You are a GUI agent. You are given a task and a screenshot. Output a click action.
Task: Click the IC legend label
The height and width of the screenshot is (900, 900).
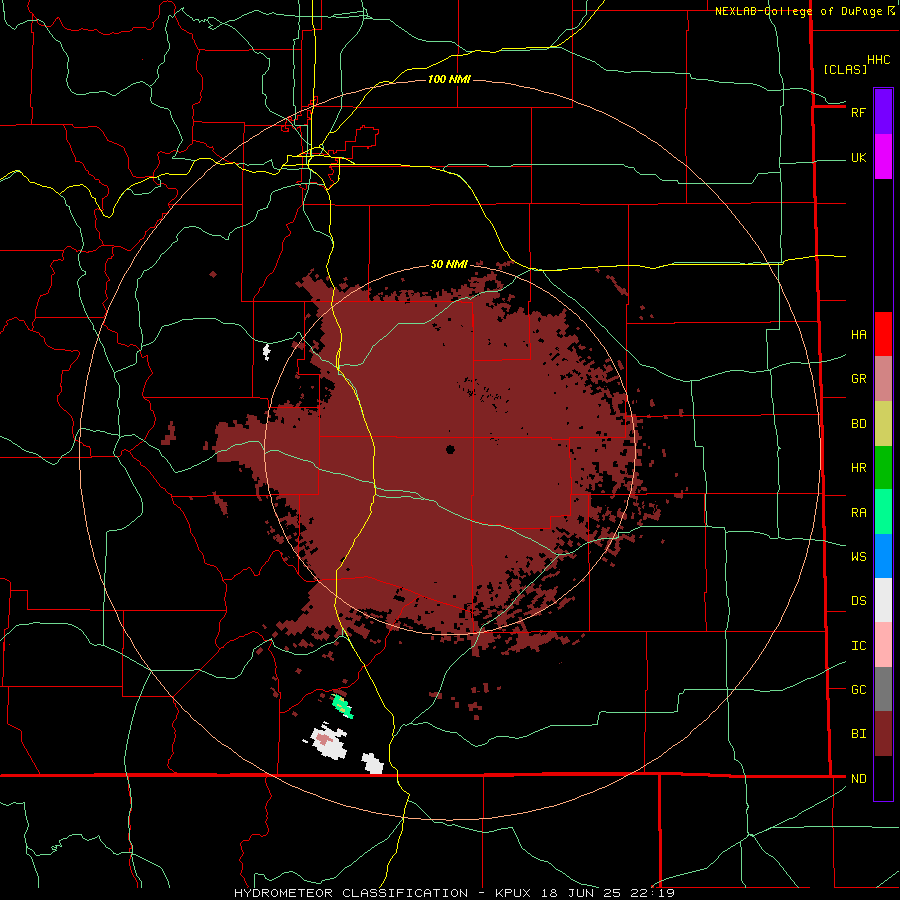(858, 646)
